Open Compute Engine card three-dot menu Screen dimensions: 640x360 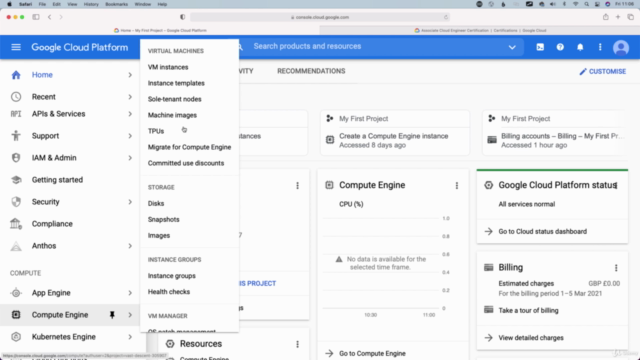click(x=457, y=186)
